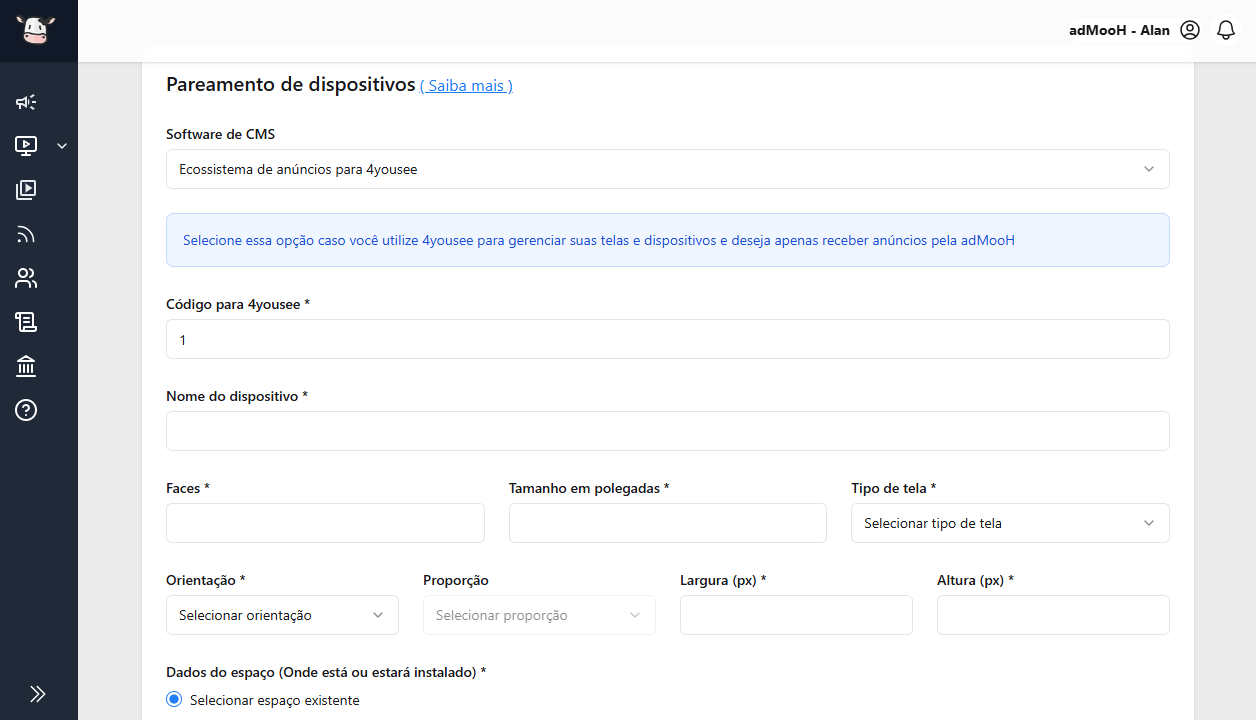Expand the screen menu chevron in sidebar
The height and width of the screenshot is (720, 1256).
click(62, 146)
